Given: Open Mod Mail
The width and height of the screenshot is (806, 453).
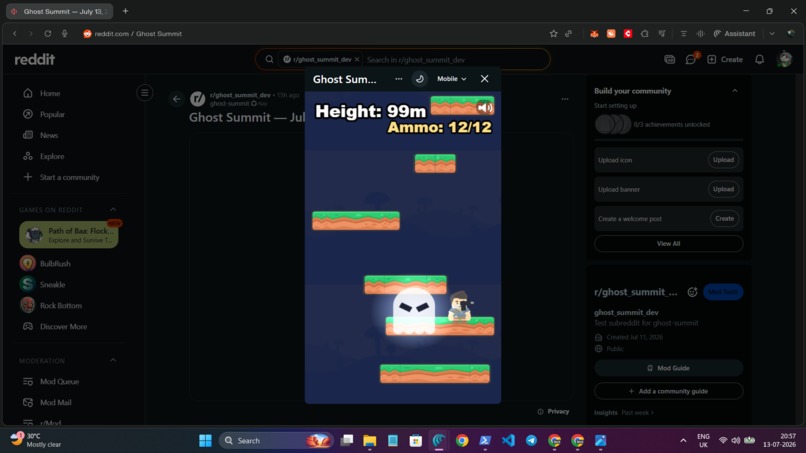Looking at the screenshot, I should [56, 403].
